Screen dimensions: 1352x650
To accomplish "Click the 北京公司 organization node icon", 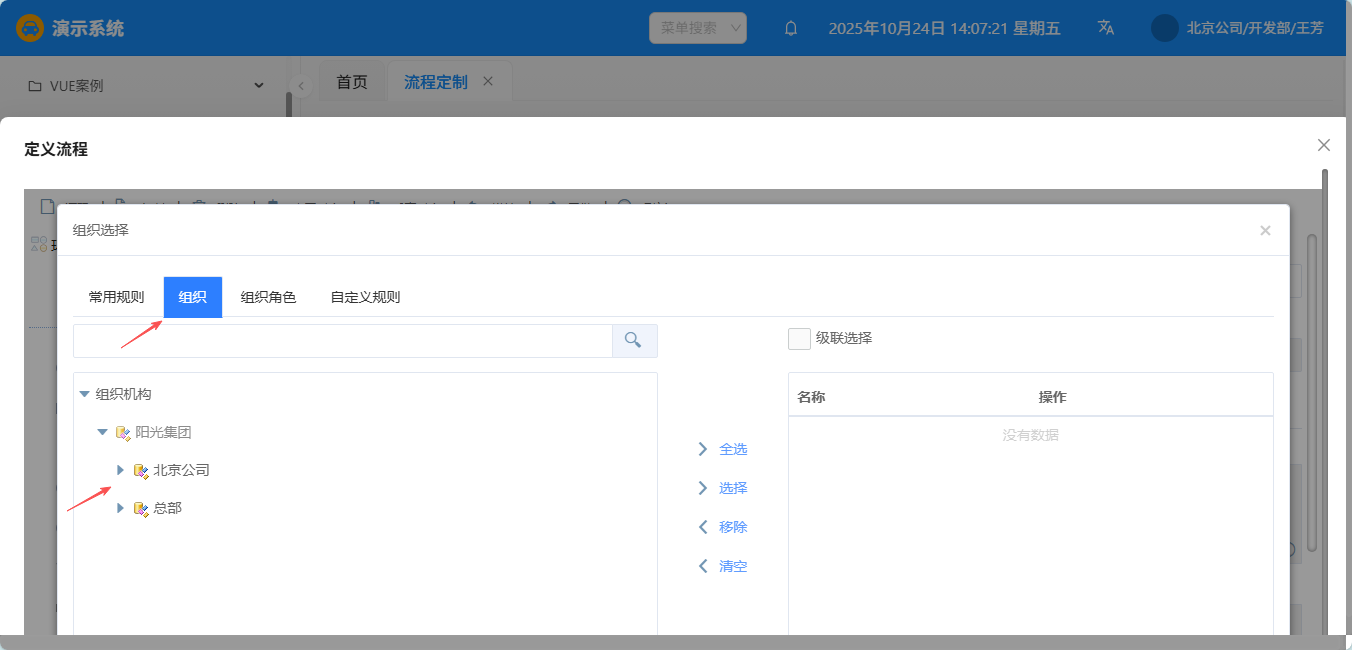I will (141, 470).
